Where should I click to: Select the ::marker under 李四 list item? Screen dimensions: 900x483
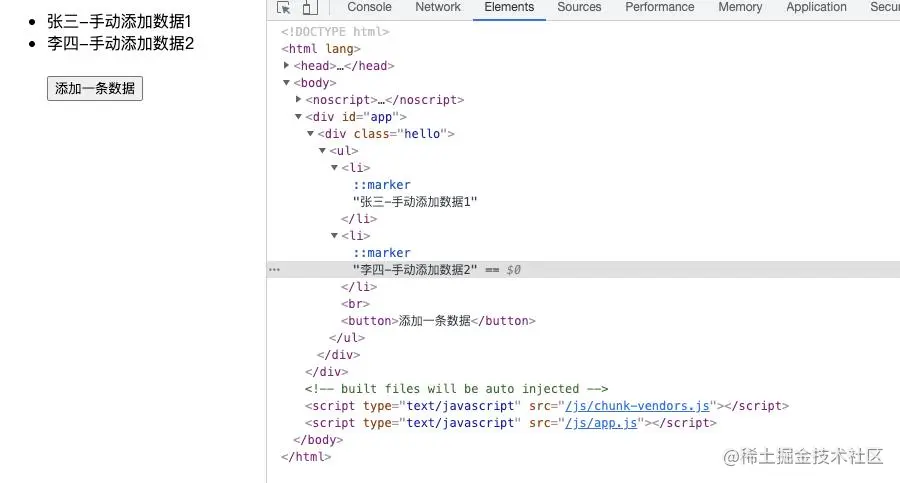pyautogui.click(x=382, y=253)
